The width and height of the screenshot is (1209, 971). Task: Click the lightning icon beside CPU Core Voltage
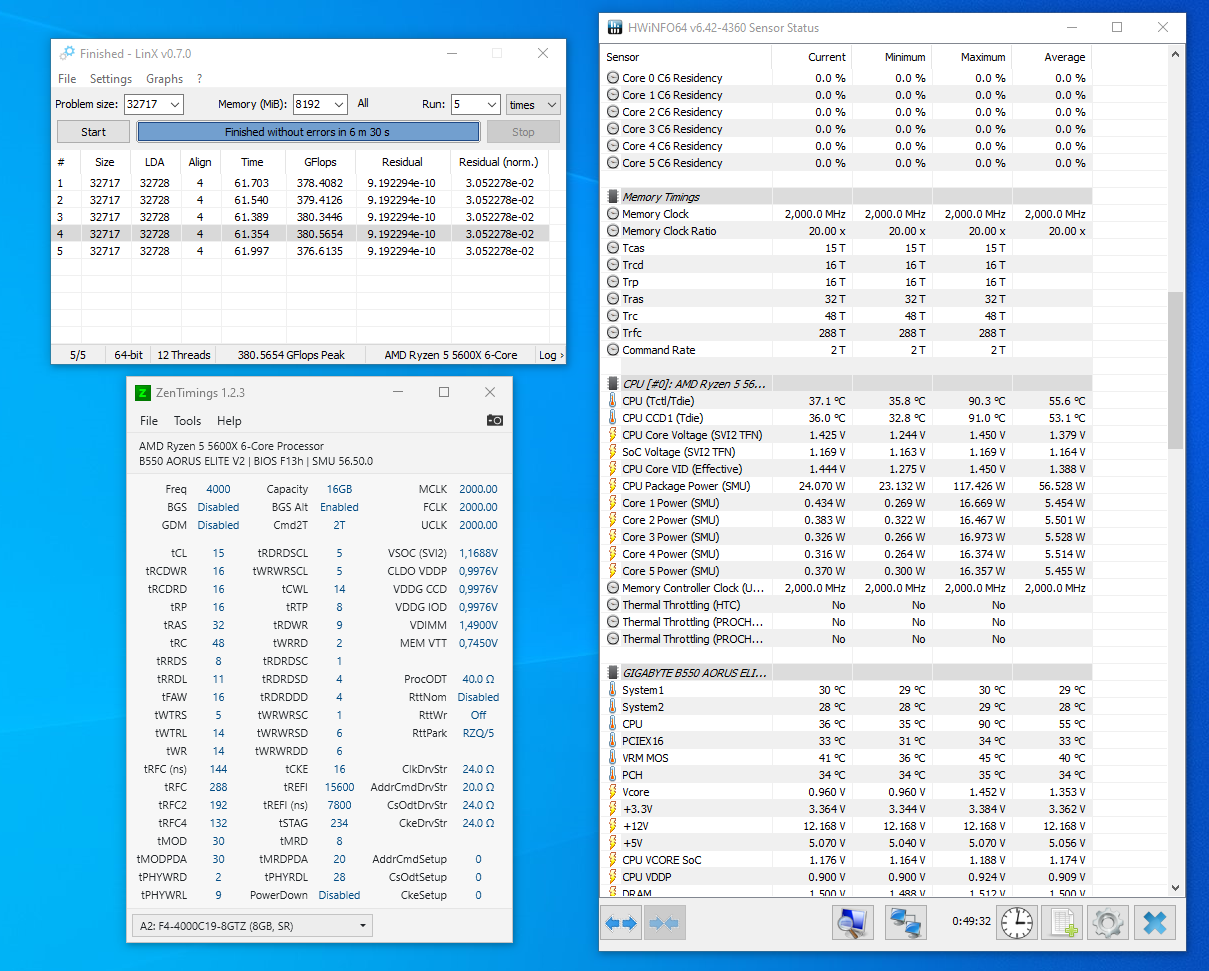pyautogui.click(x=613, y=435)
